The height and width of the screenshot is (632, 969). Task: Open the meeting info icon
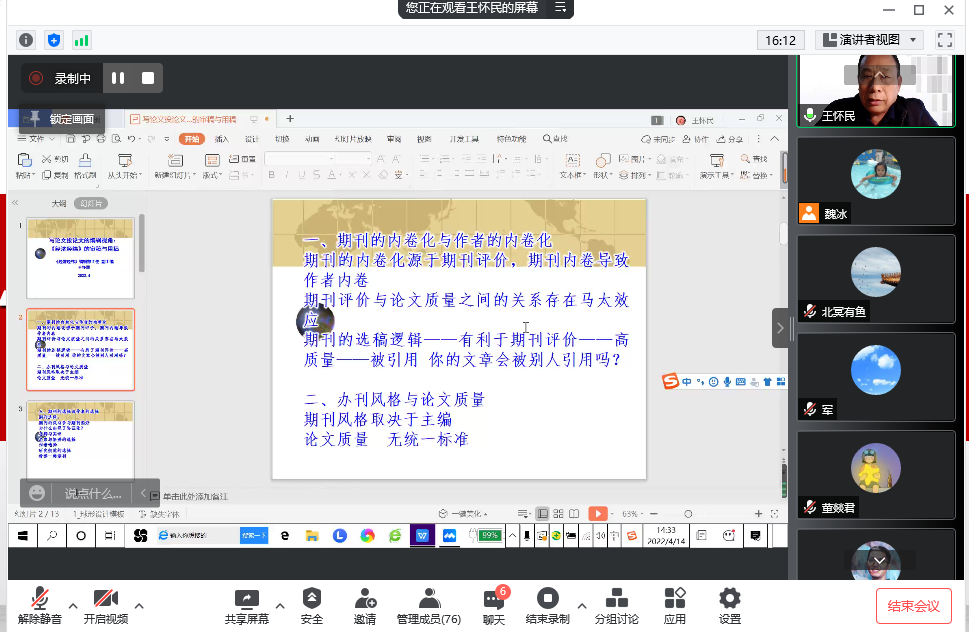[26, 40]
